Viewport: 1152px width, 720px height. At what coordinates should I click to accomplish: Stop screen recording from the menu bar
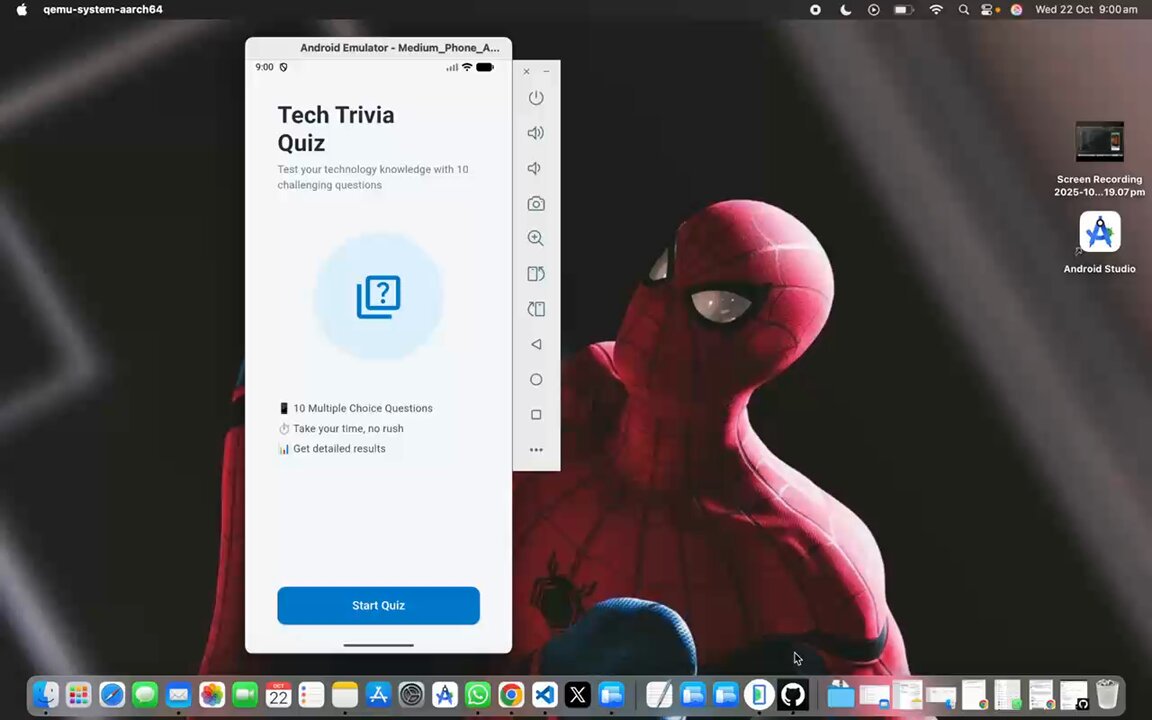(x=816, y=10)
